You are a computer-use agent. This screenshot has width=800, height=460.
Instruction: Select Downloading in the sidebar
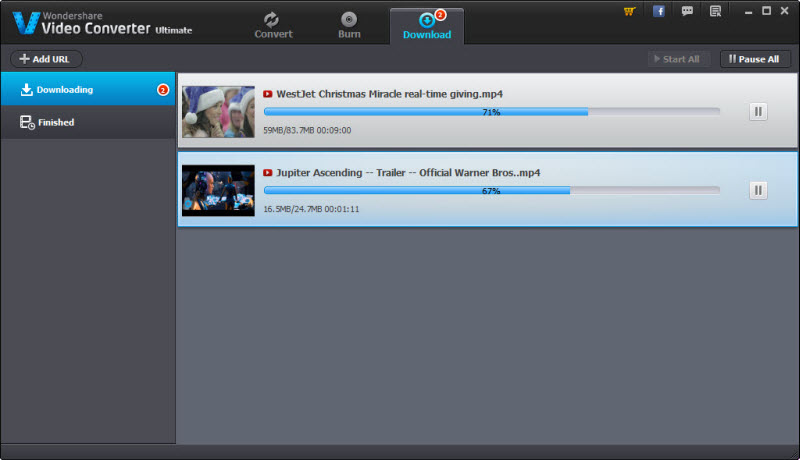88,89
